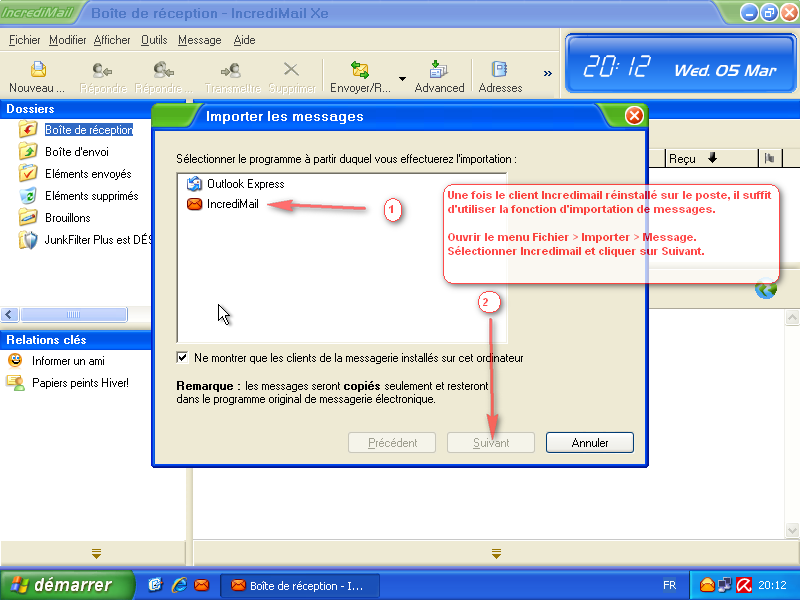Viewport: 800px width, 600px height.
Task: Click the 20:12 clock display panel
Action: pyautogui.click(x=680, y=65)
